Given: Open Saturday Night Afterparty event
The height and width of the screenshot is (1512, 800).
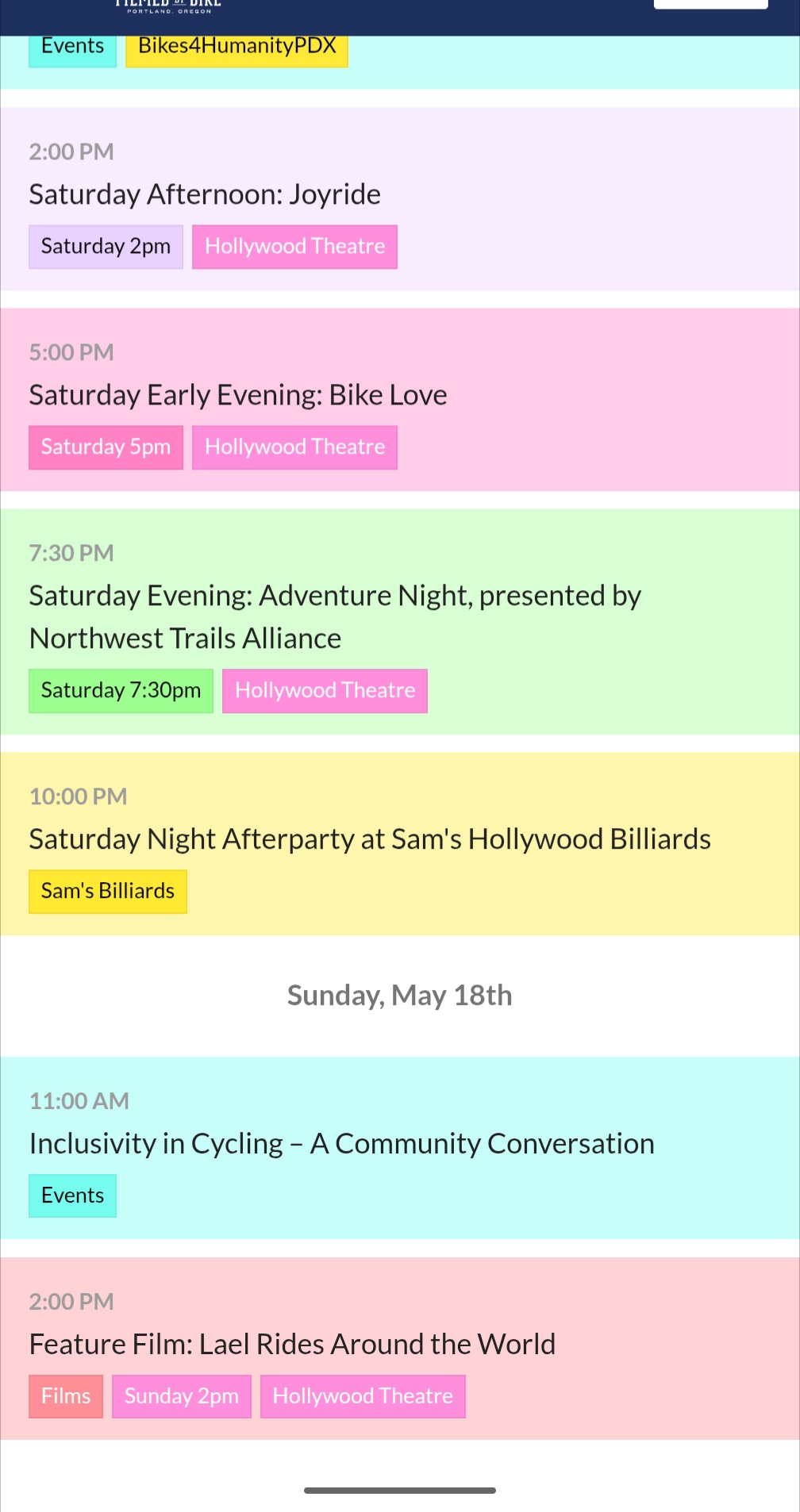Looking at the screenshot, I should [x=370, y=839].
